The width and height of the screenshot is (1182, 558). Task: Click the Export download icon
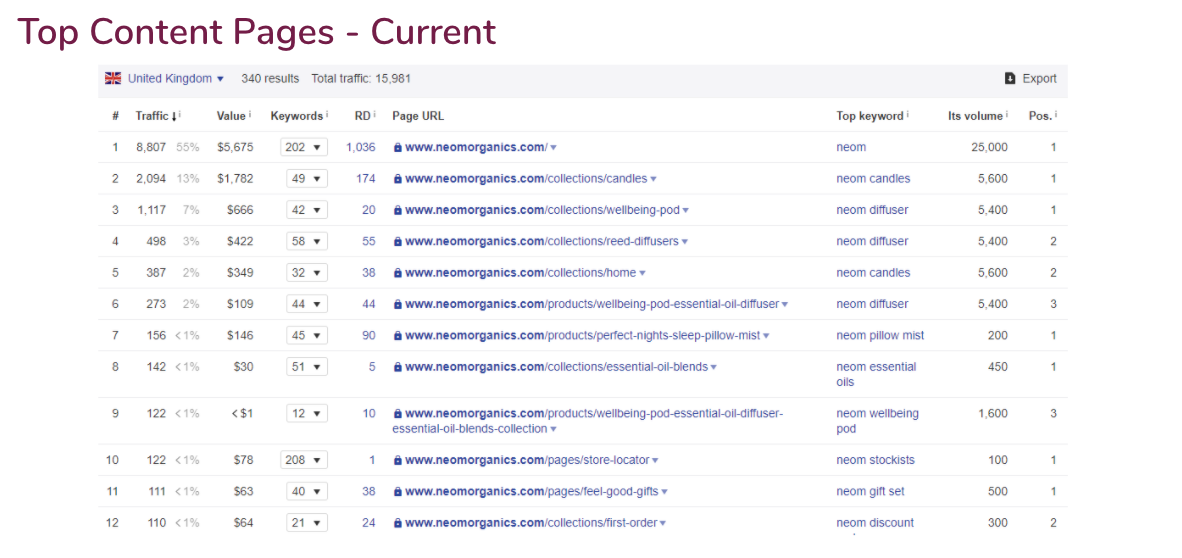(x=1010, y=78)
